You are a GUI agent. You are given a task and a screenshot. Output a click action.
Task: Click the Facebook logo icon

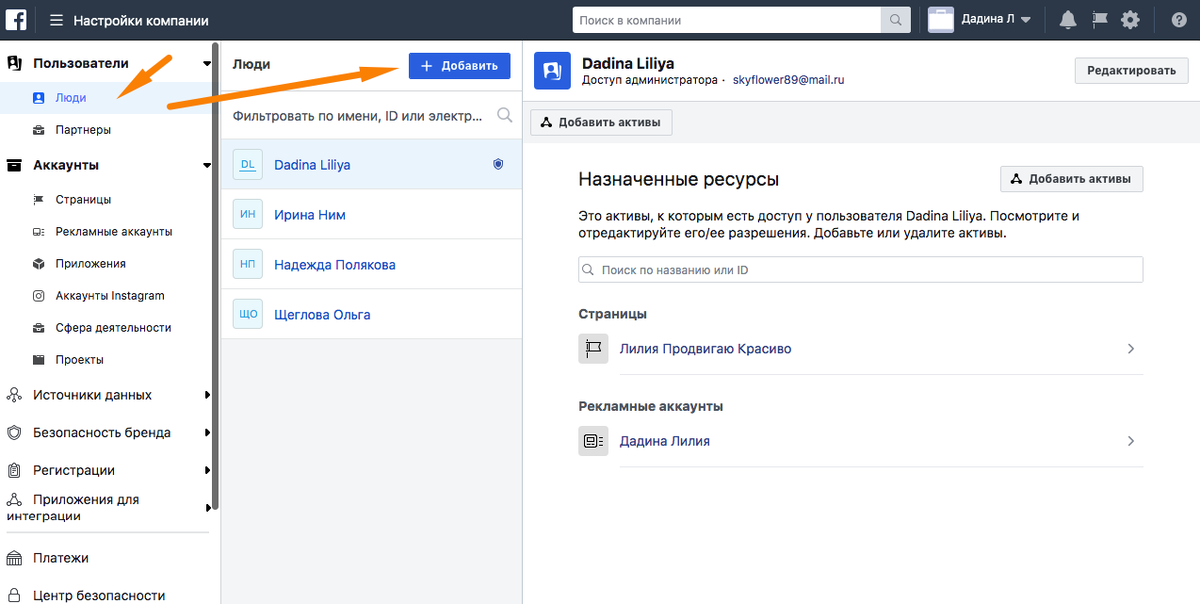[x=17, y=19]
